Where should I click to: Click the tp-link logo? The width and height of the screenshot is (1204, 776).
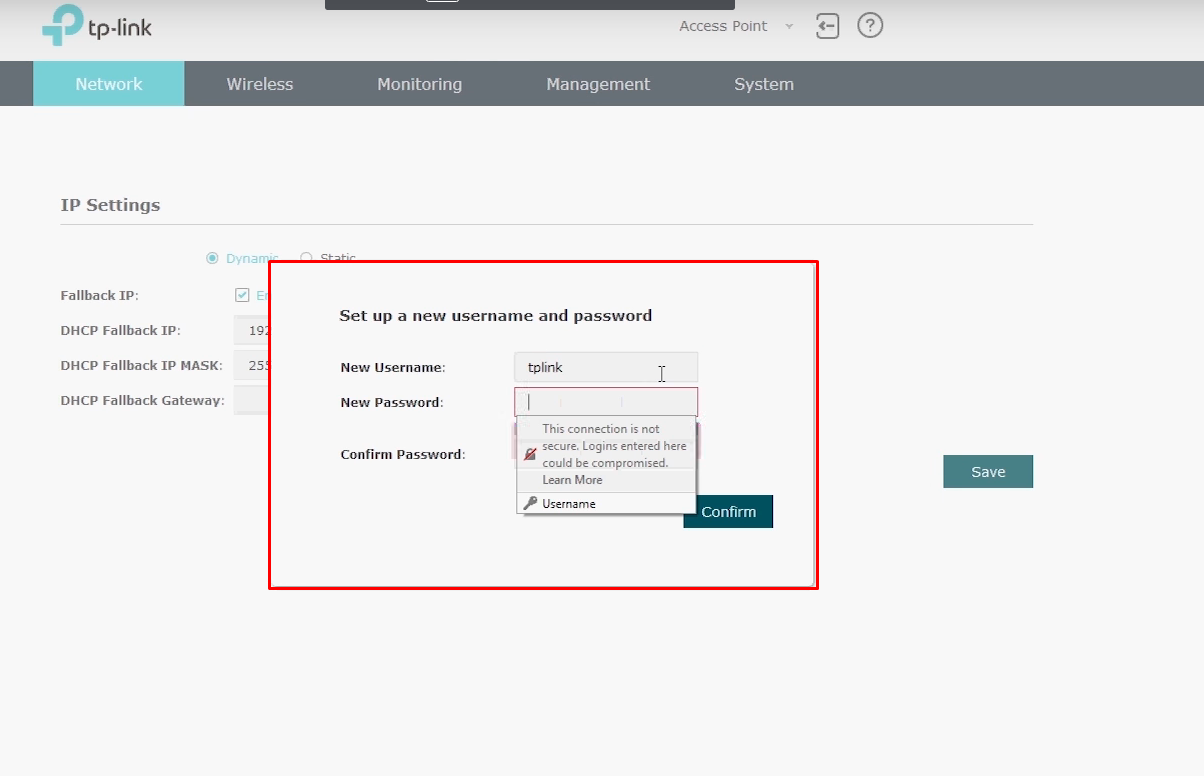tap(97, 26)
